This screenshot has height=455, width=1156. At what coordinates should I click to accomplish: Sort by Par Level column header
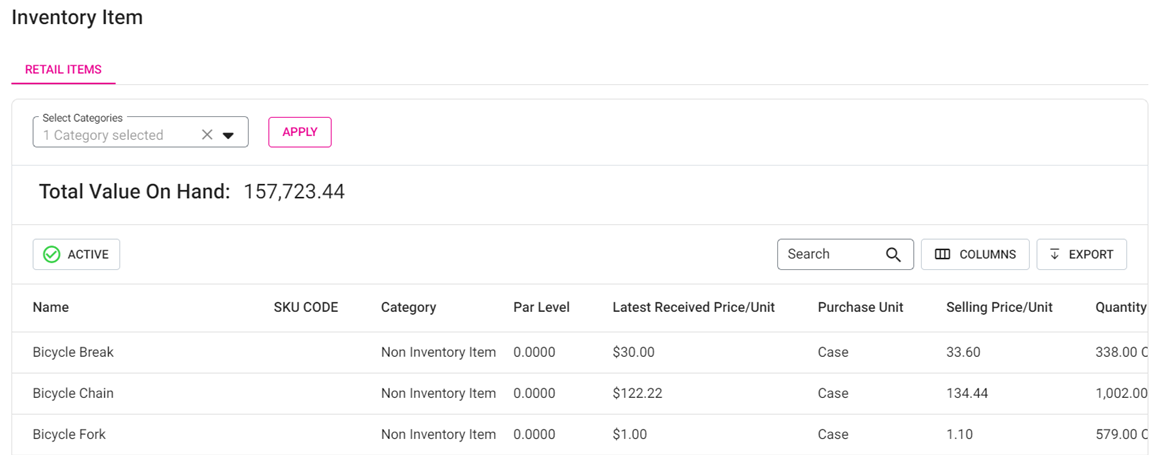click(x=541, y=307)
